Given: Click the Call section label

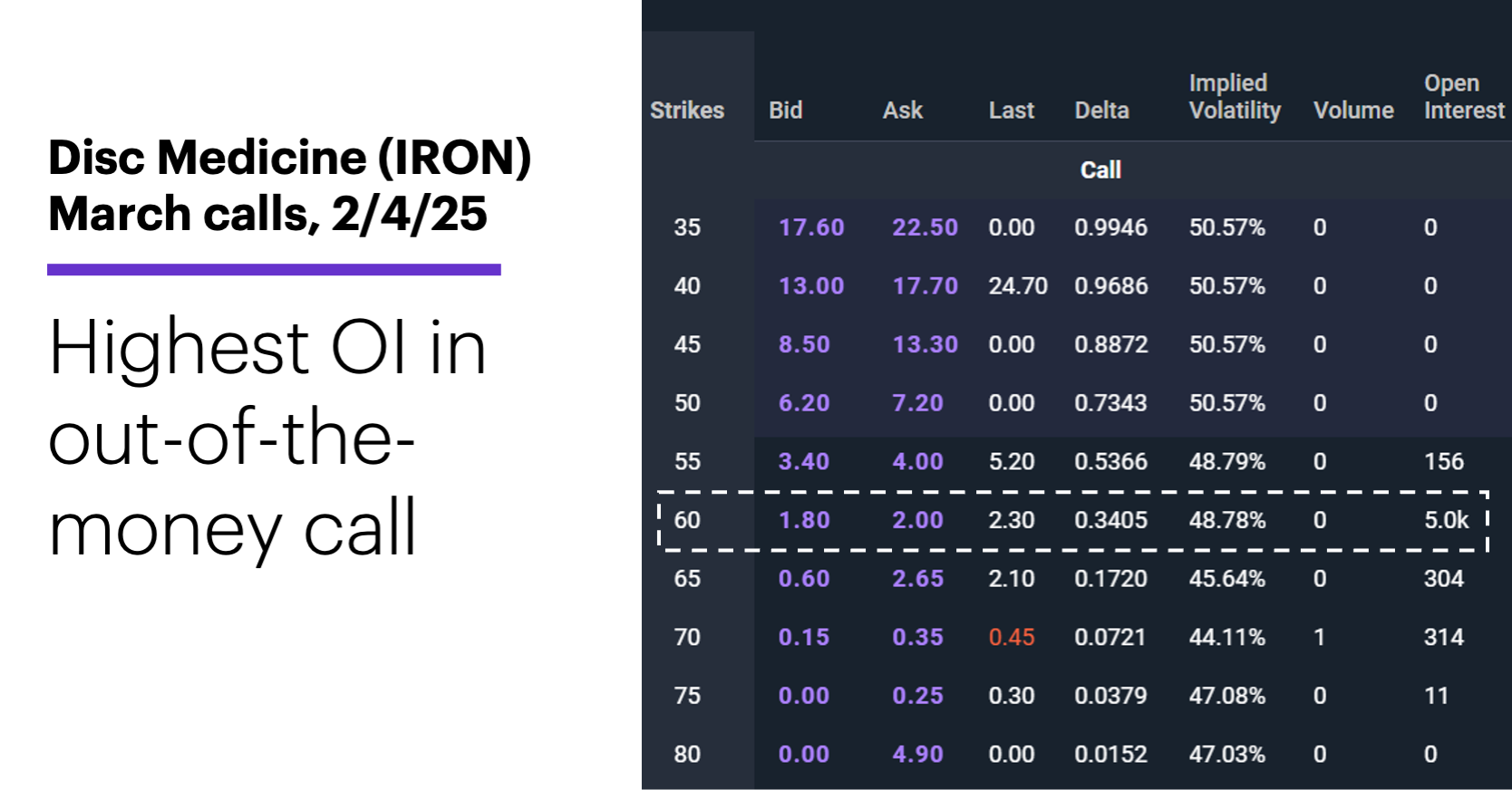Looking at the screenshot, I should tap(1100, 170).
